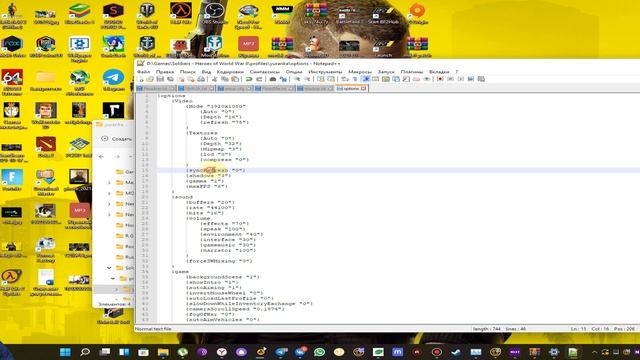Select the options document tab
The image size is (640, 360).
tap(351, 88)
